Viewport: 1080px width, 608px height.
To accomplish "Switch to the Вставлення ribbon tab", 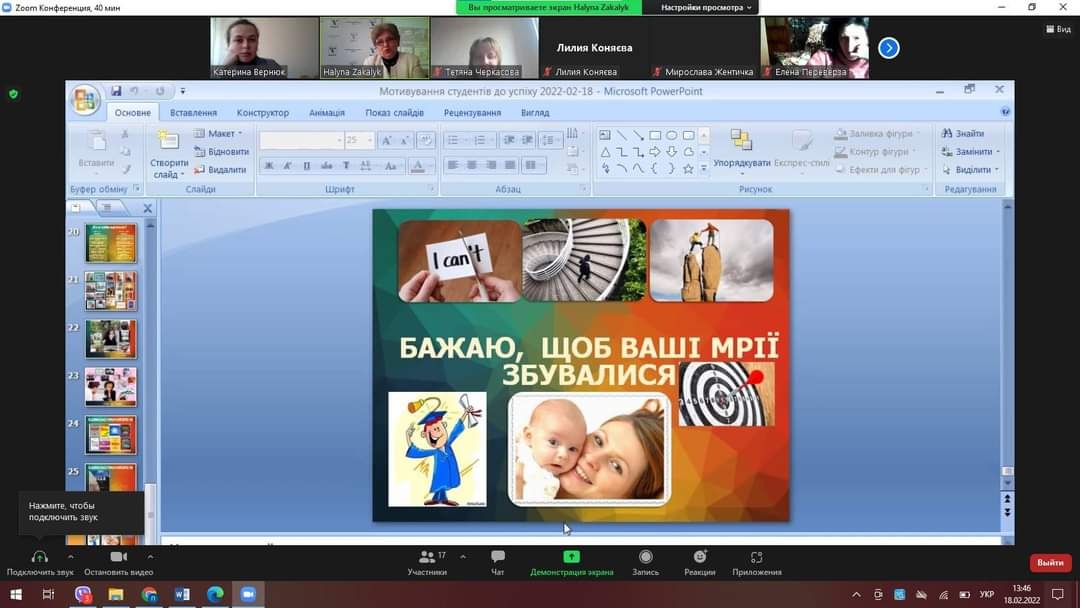I will (x=193, y=113).
